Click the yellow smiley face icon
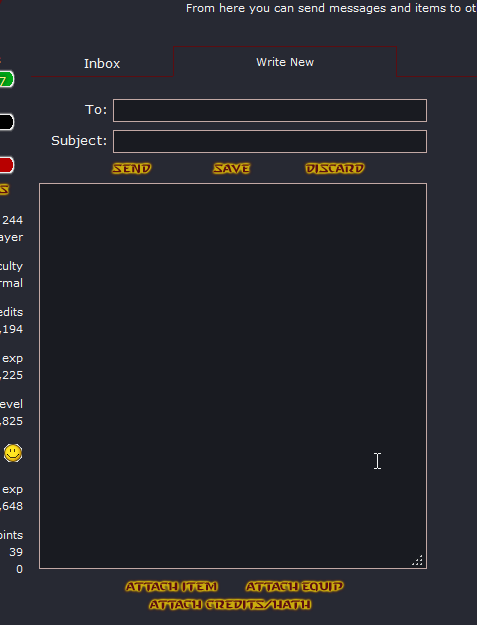477x625 pixels. point(13,453)
